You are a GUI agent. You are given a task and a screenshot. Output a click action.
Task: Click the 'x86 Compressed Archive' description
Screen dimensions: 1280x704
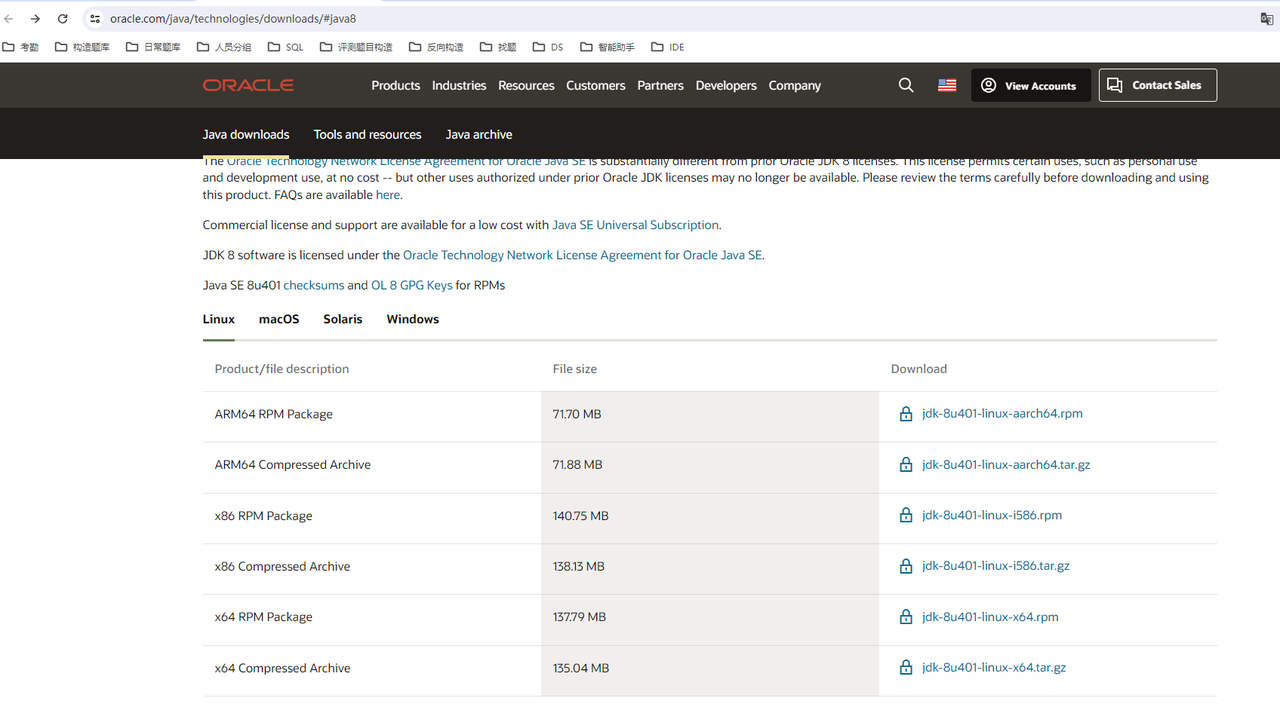point(282,566)
